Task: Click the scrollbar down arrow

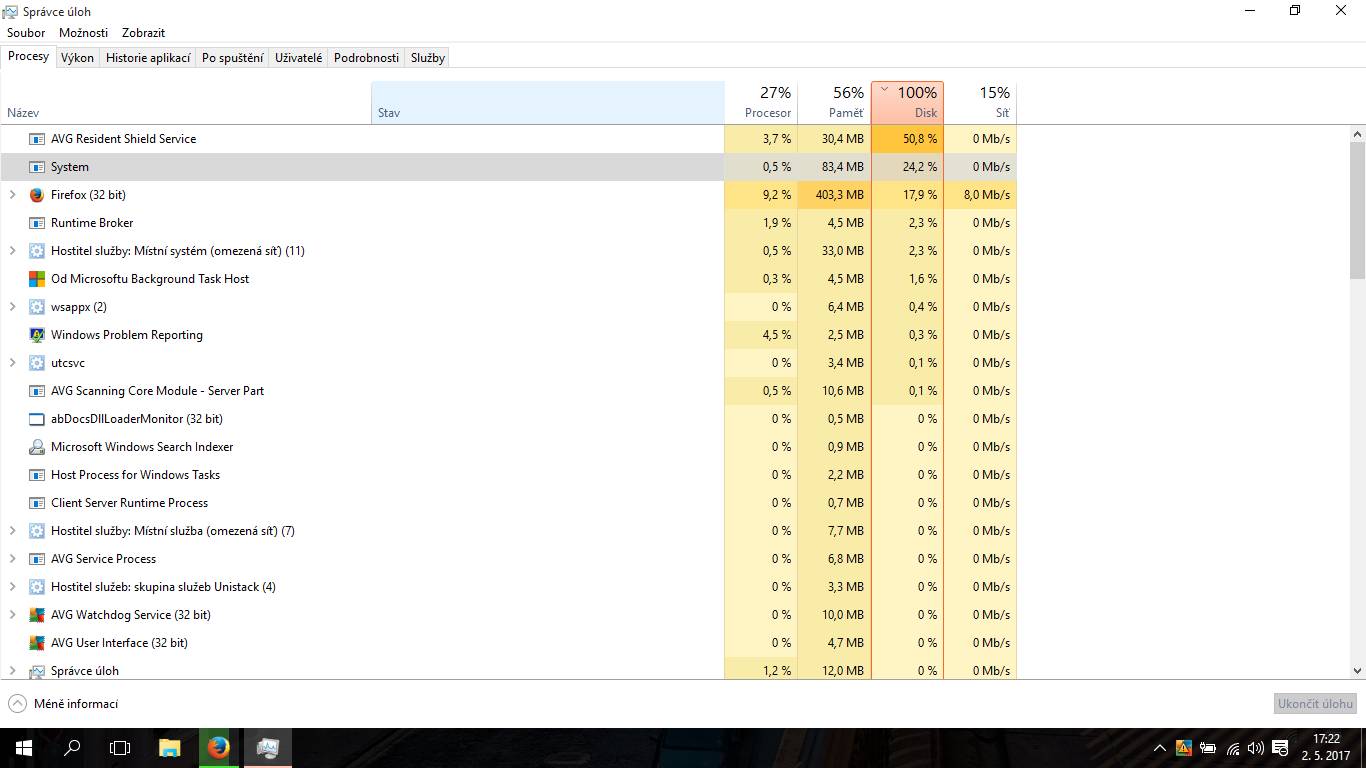Action: pos(1357,671)
